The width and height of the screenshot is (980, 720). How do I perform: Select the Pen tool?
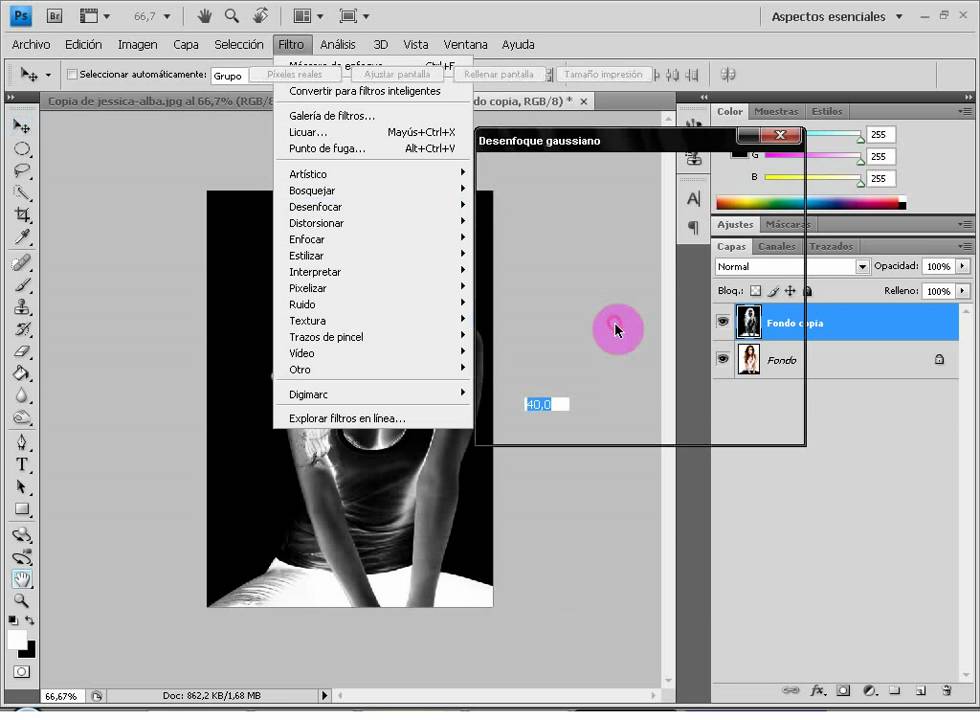[x=22, y=442]
